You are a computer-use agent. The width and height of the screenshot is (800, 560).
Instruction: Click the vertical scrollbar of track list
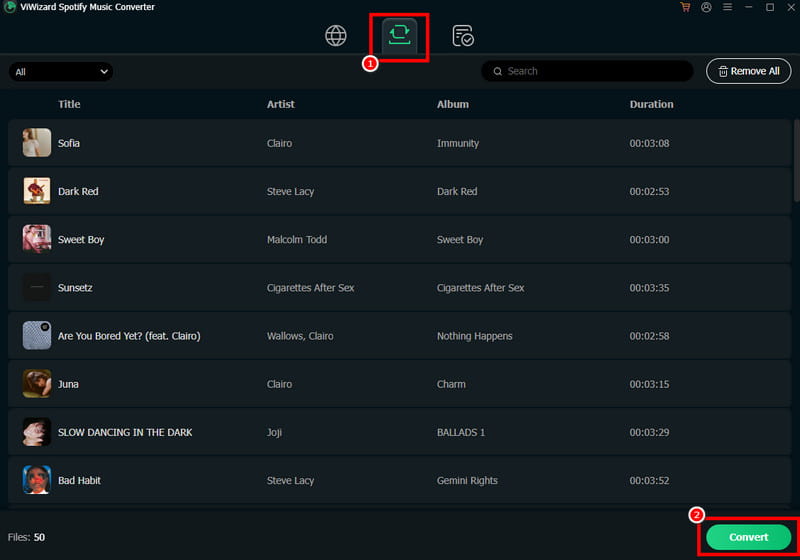796,161
